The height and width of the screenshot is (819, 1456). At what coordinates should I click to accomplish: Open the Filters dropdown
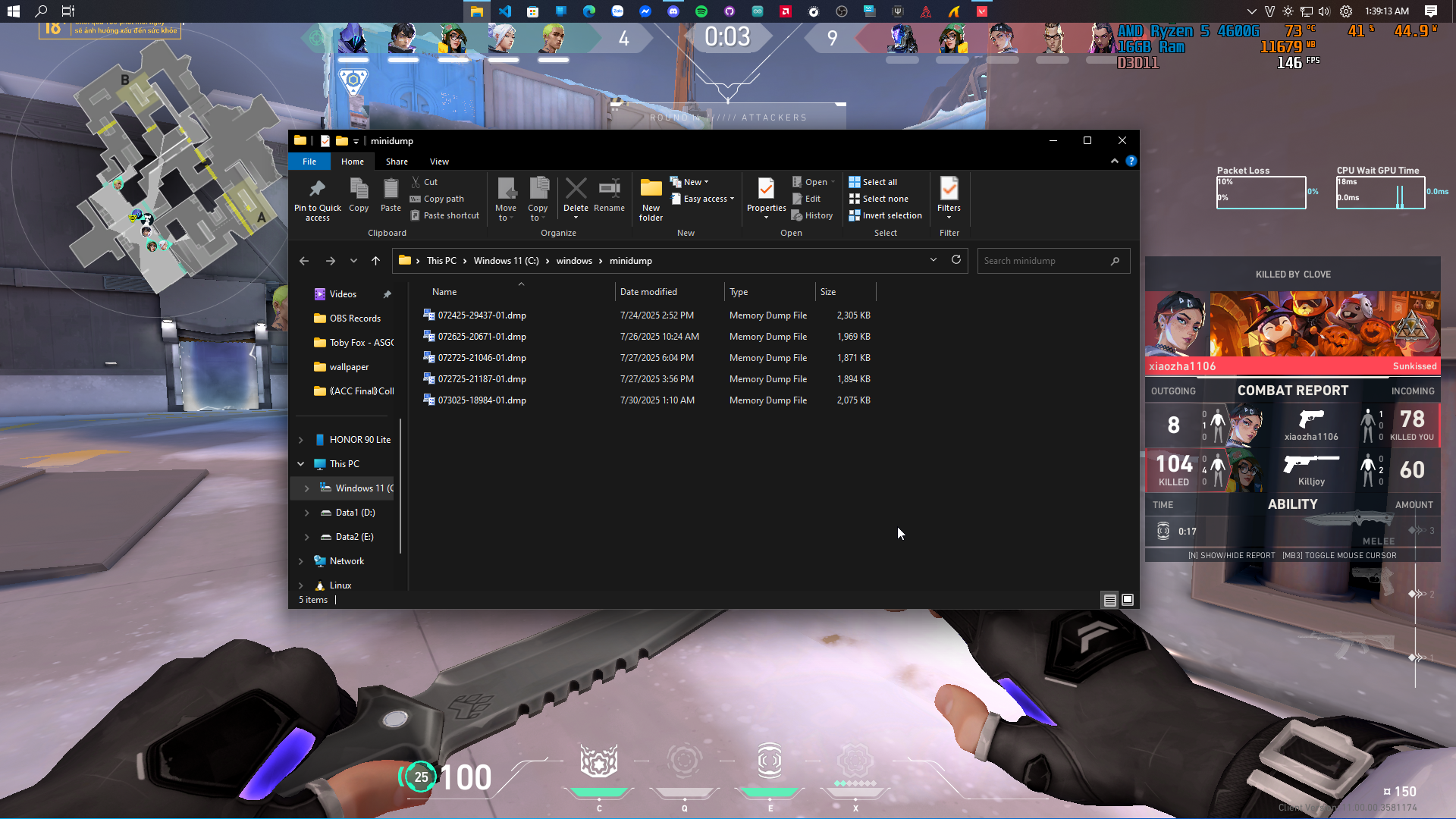point(949,199)
